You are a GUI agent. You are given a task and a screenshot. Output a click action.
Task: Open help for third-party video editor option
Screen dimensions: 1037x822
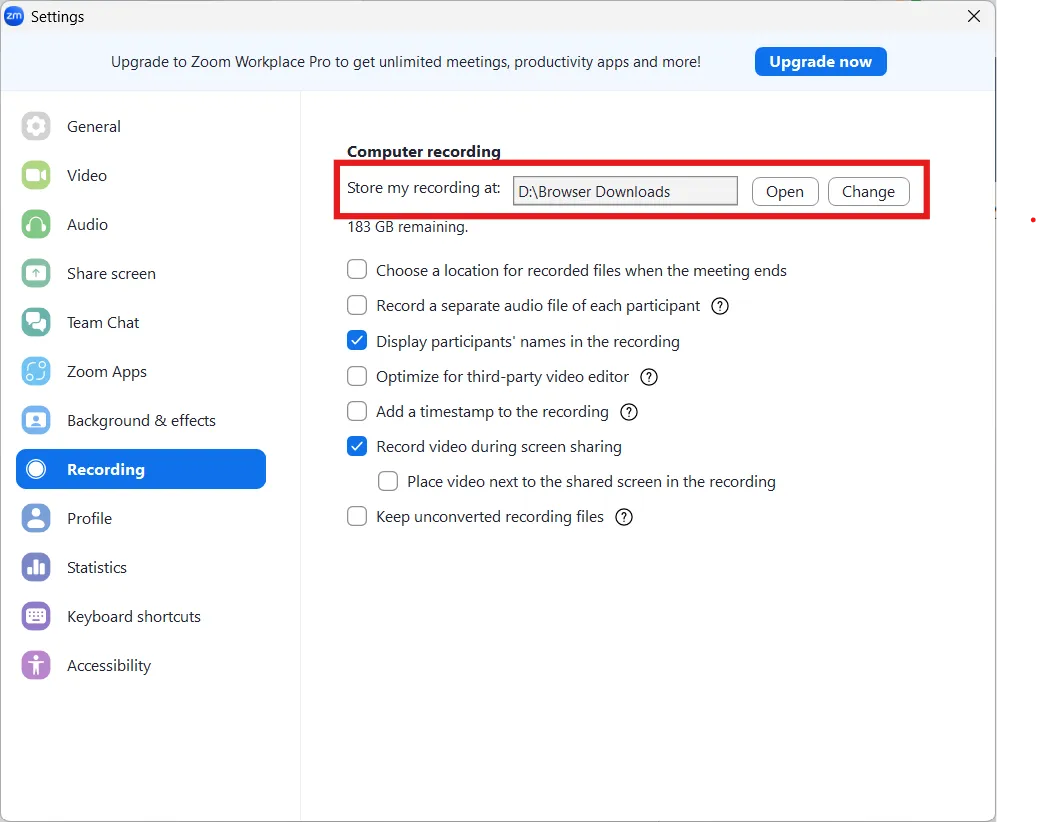(x=649, y=377)
